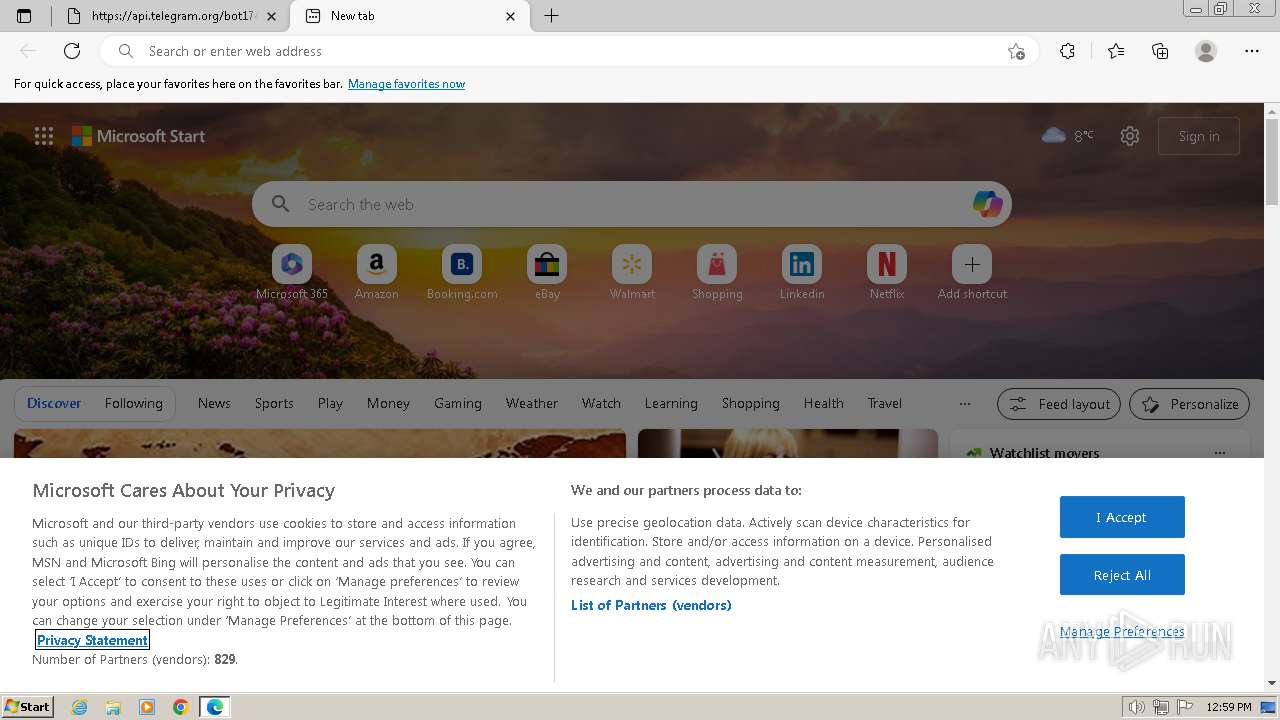This screenshot has height=720, width=1280.
Task: Launch Internet Explorer from taskbar
Action: point(79,707)
